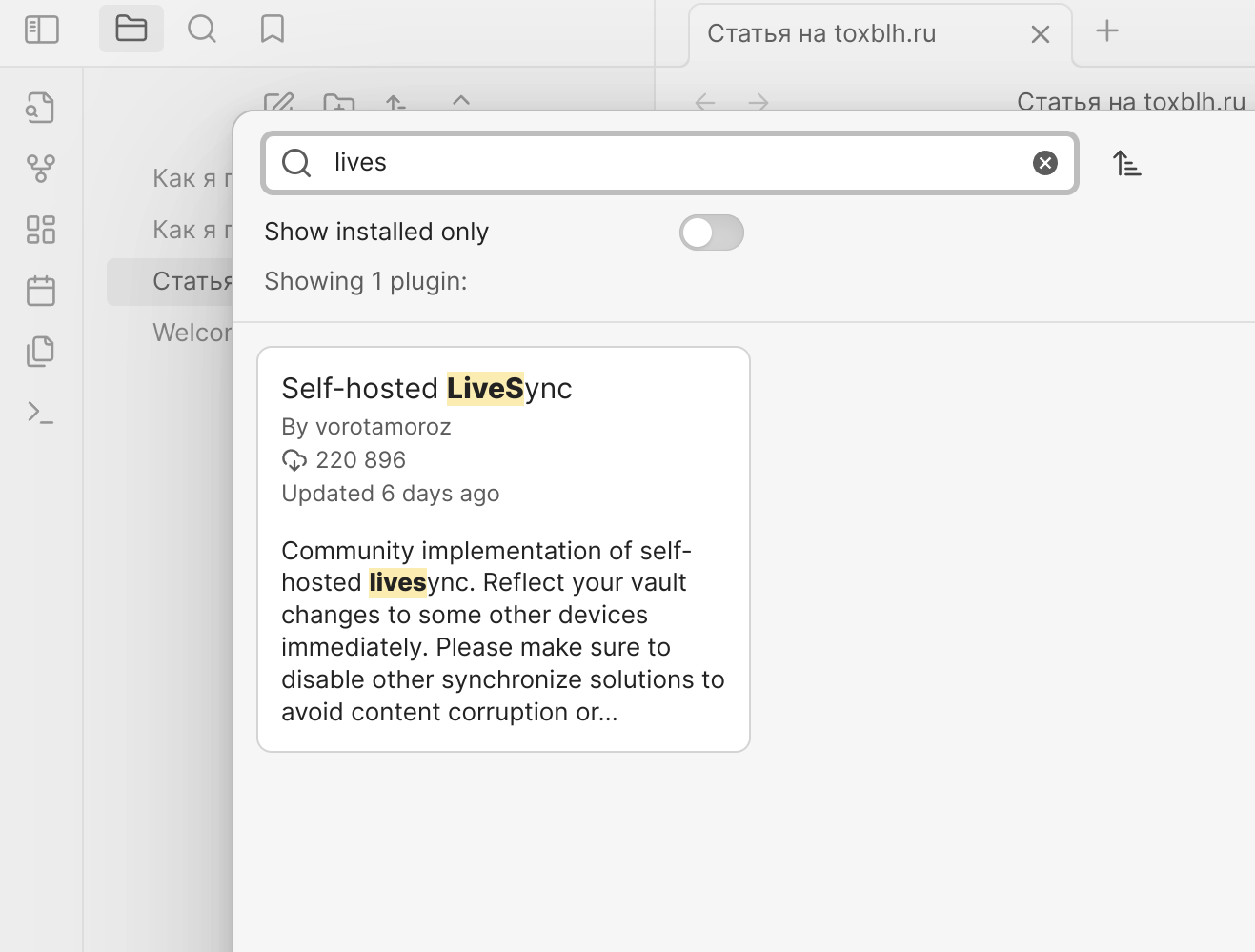Click the plugin search input
The width and height of the screenshot is (1255, 952).
(x=670, y=163)
